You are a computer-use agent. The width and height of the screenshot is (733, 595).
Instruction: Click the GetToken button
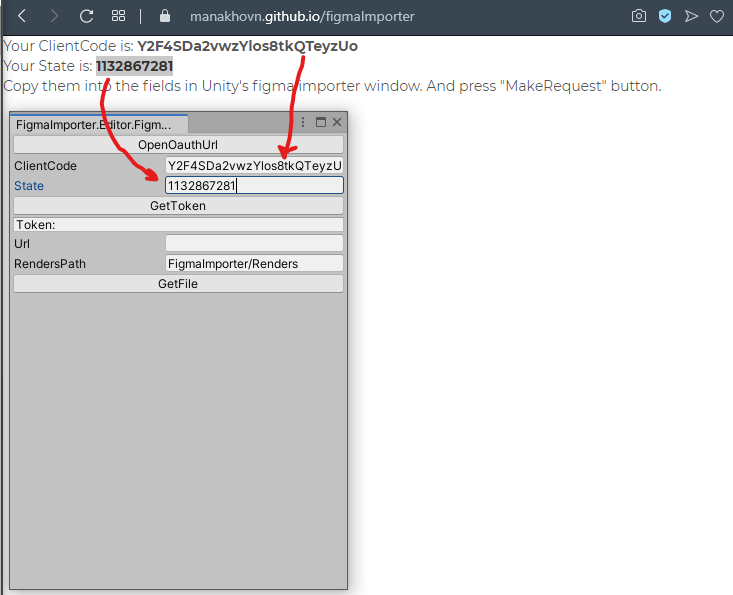178,206
